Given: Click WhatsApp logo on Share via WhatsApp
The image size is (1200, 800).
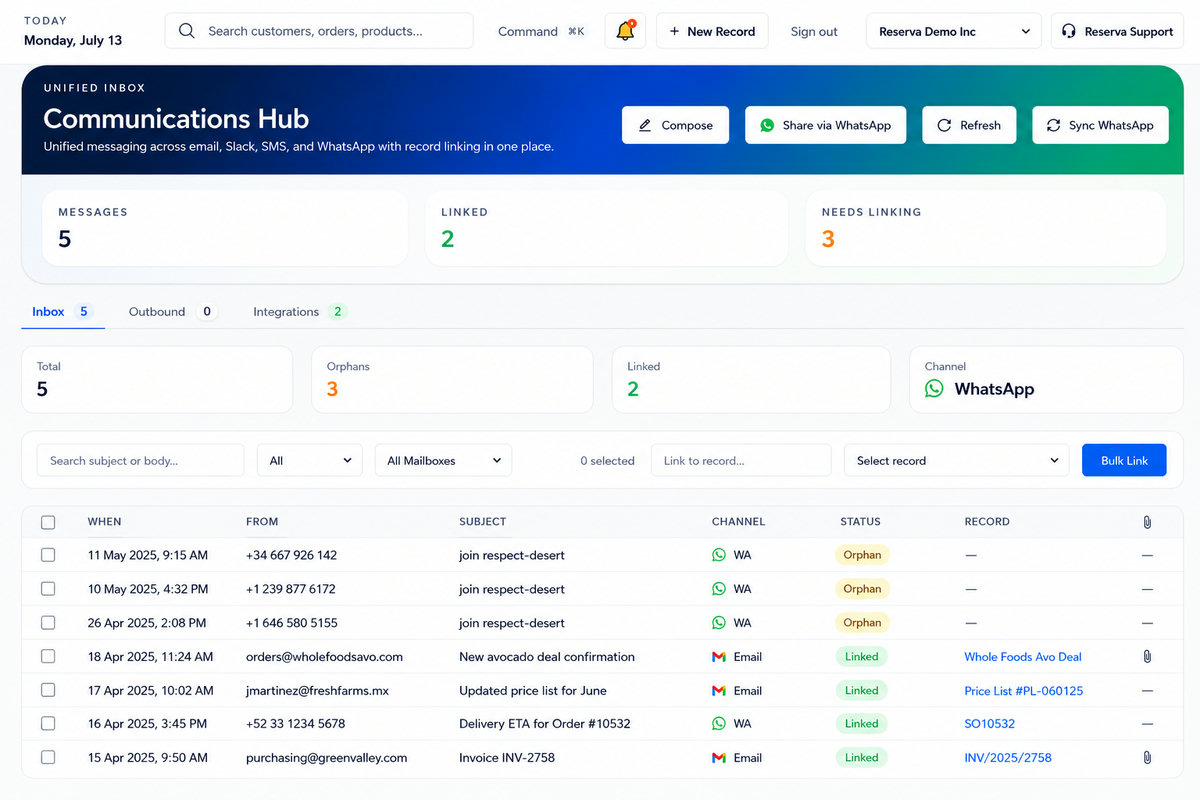Looking at the screenshot, I should point(767,125).
